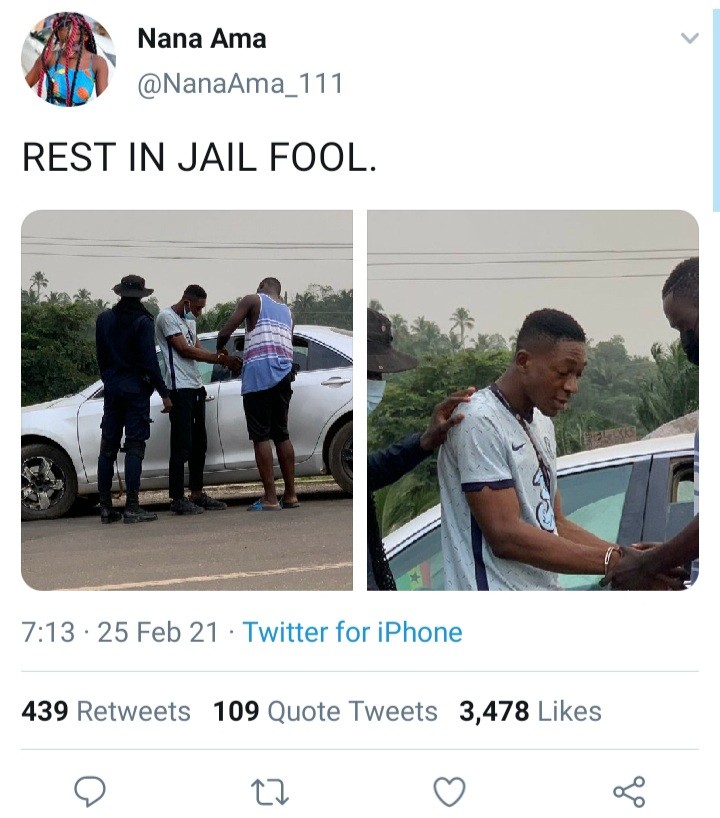Tap the Twitter for iPhone link
The width and height of the screenshot is (720, 818).
pyautogui.click(x=352, y=632)
